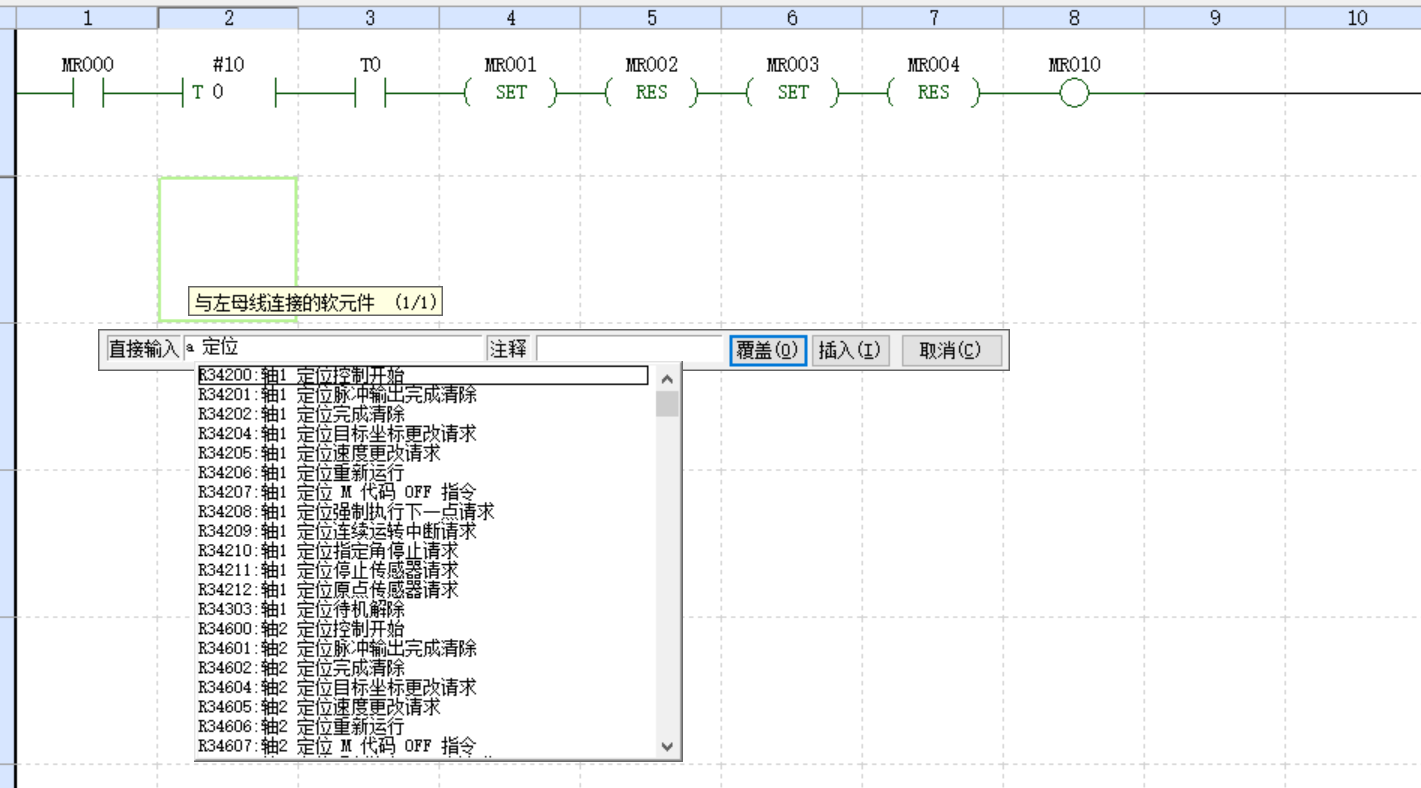Click the MR000 normally-open contact
Viewport: 1421px width, 788px height.
(x=87, y=93)
